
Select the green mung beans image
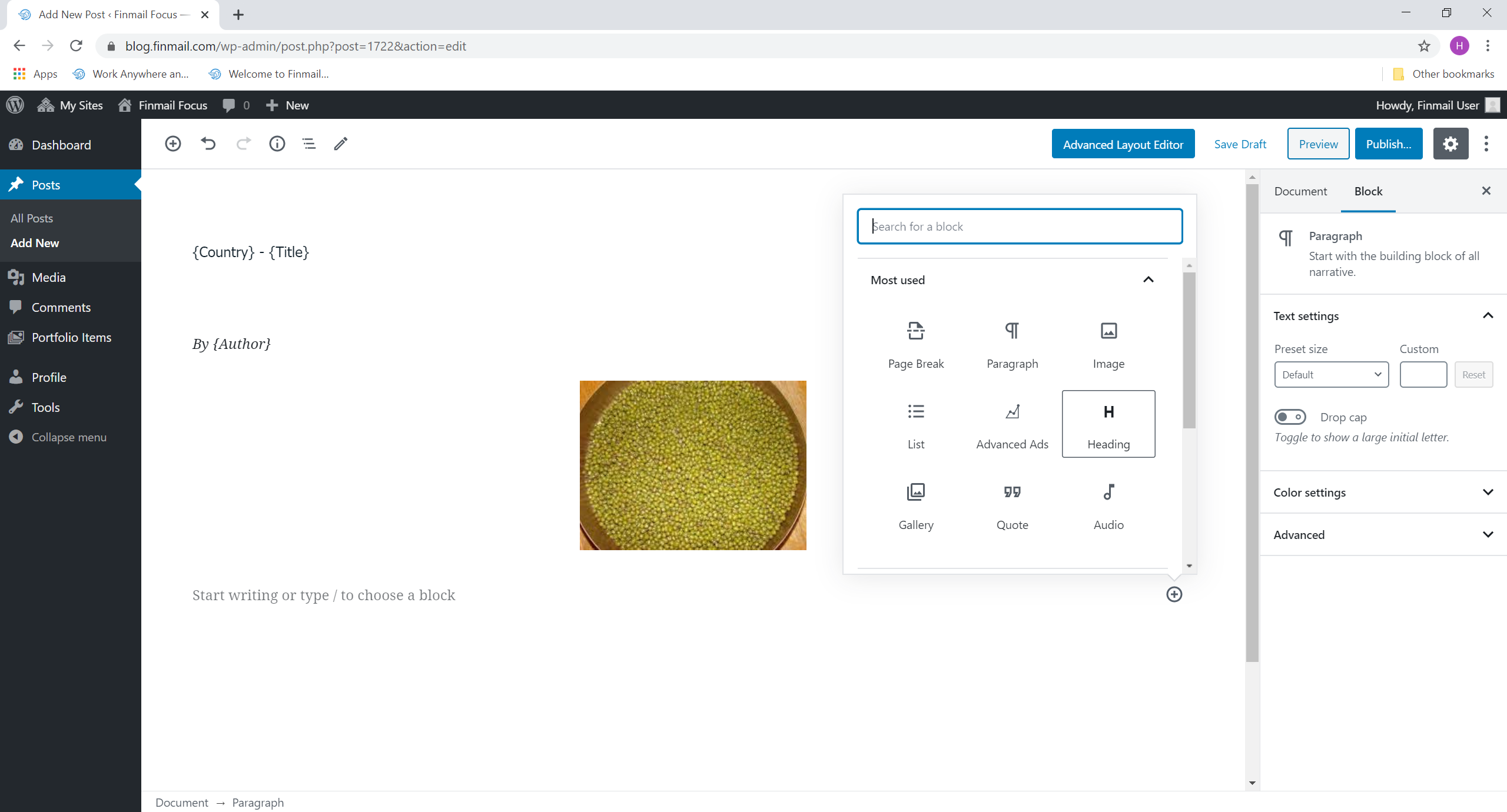[693, 465]
